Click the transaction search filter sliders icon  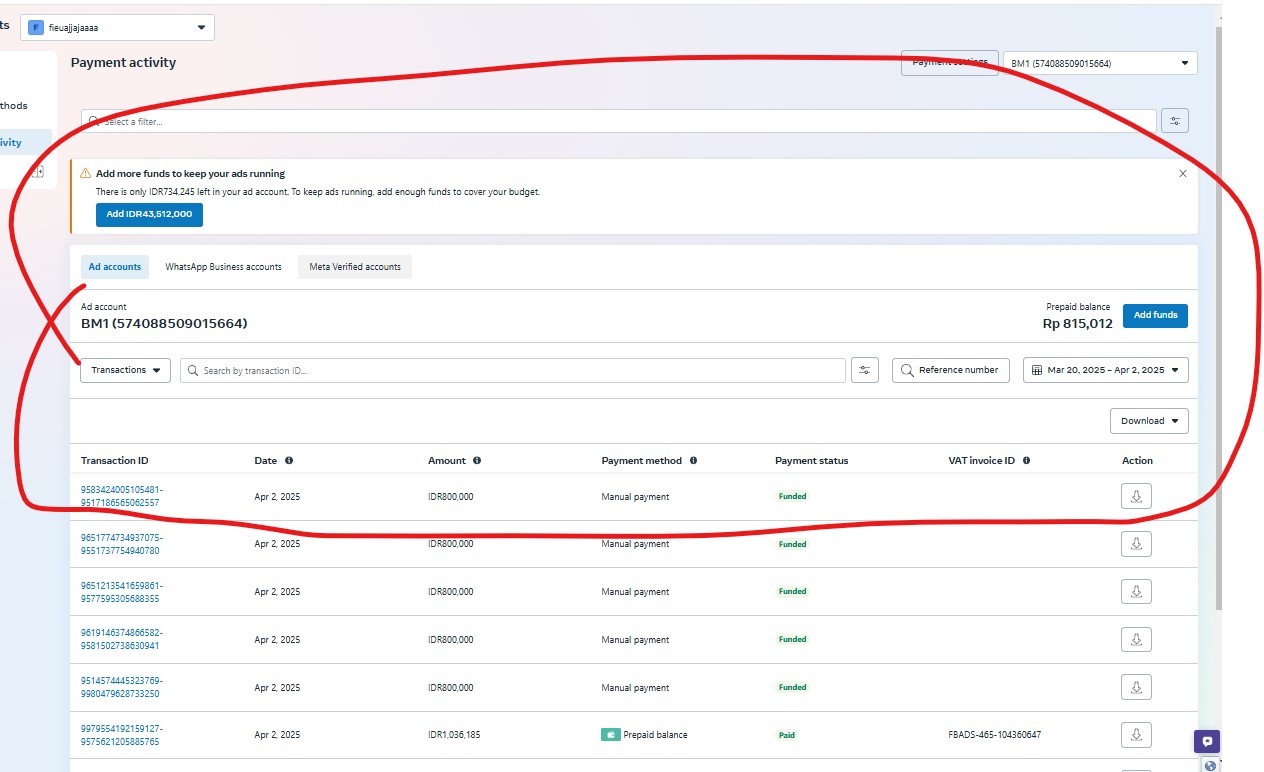pos(865,370)
